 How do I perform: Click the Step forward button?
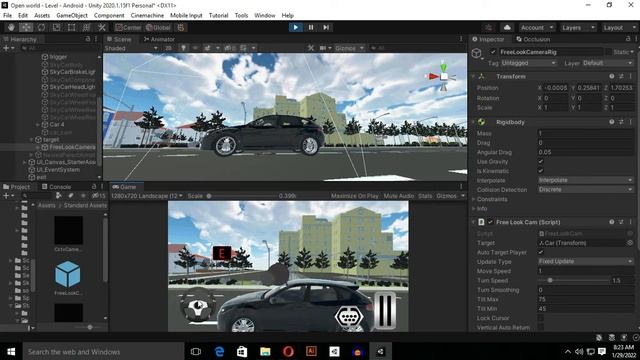(x=326, y=27)
